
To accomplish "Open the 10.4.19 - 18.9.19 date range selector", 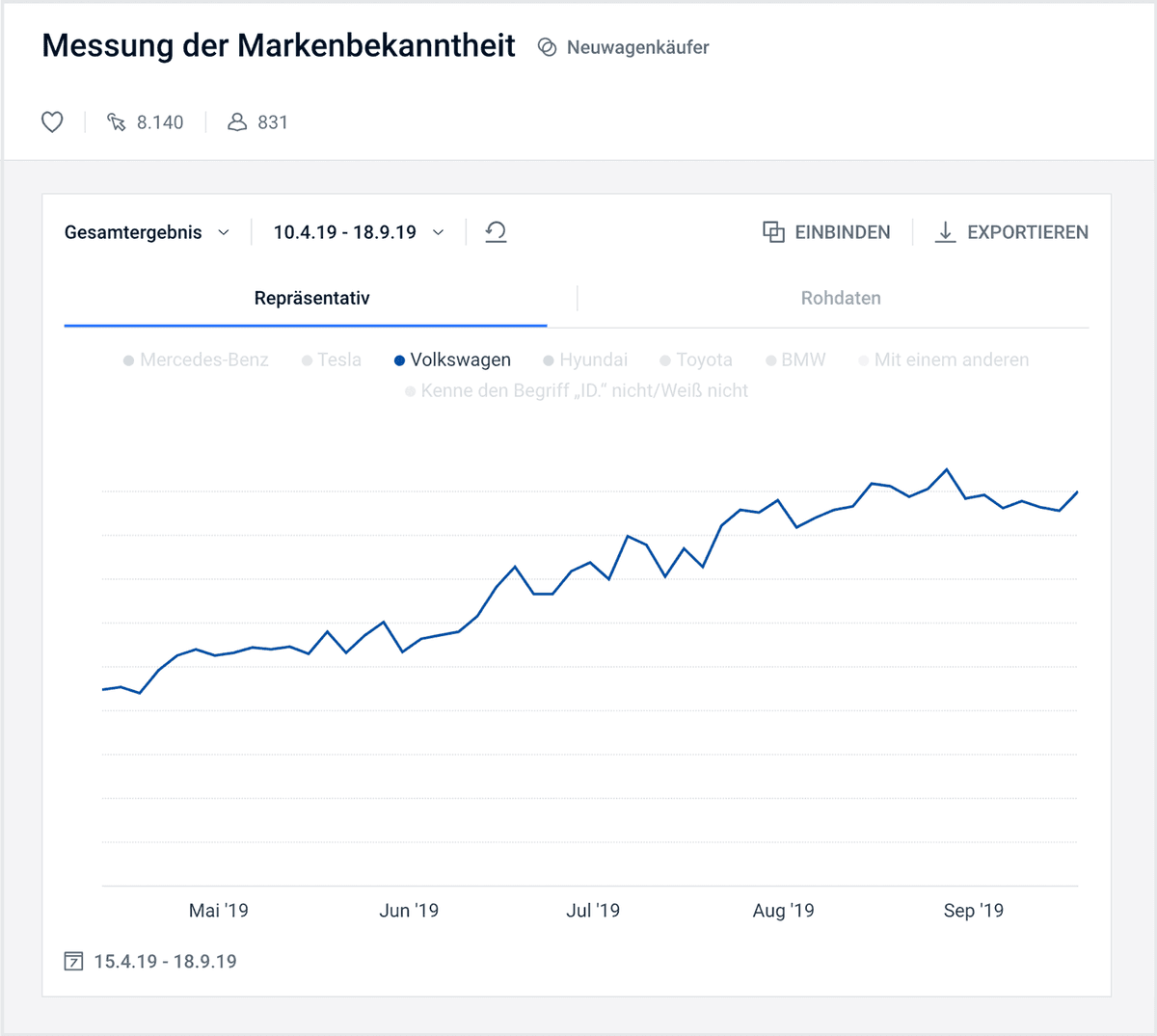I will point(357,232).
